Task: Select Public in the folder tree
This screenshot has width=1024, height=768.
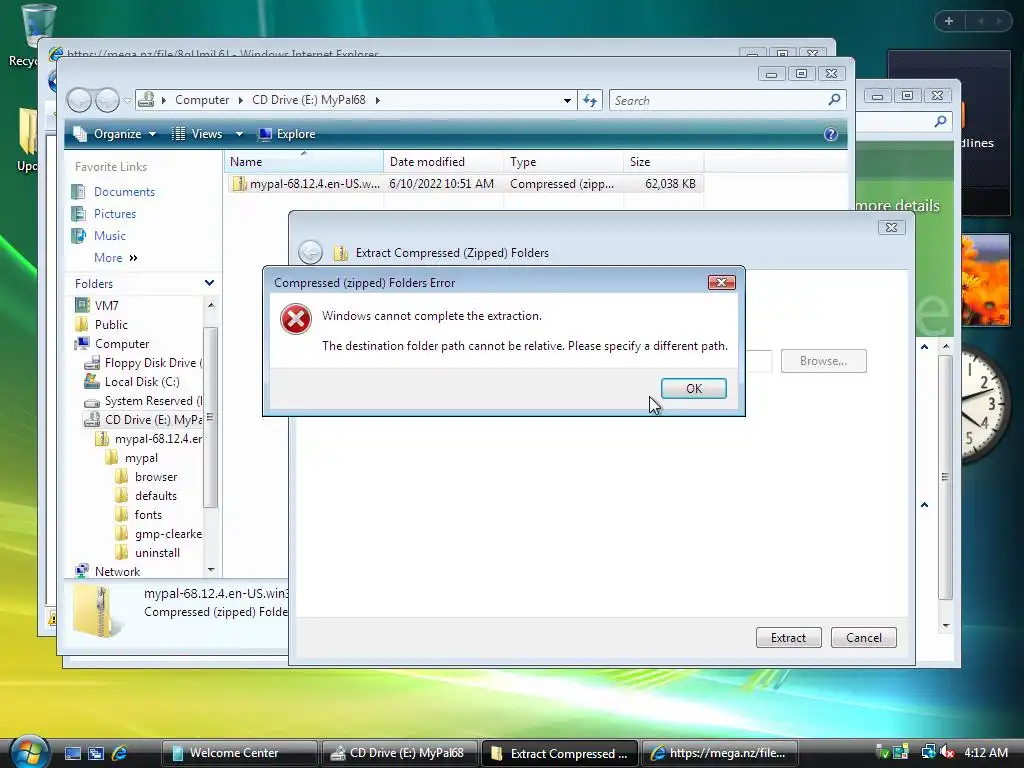Action: click(x=111, y=325)
